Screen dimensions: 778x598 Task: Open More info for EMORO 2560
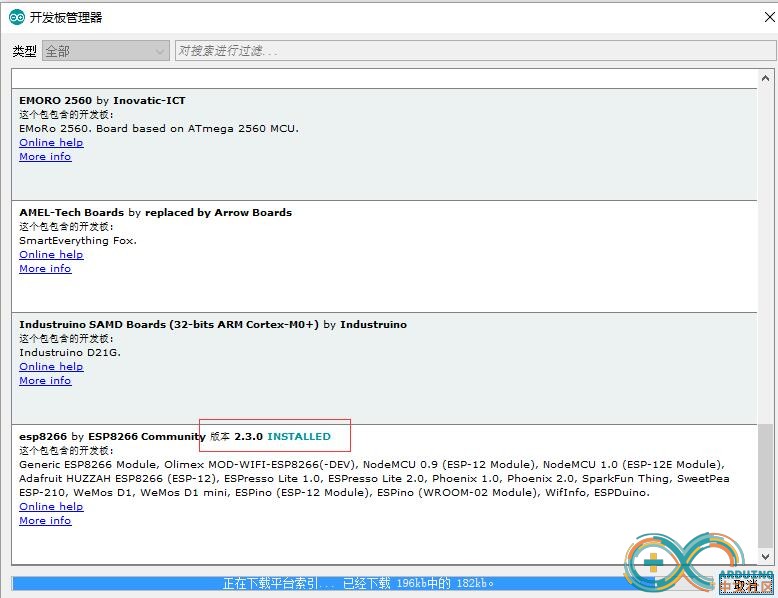(45, 156)
